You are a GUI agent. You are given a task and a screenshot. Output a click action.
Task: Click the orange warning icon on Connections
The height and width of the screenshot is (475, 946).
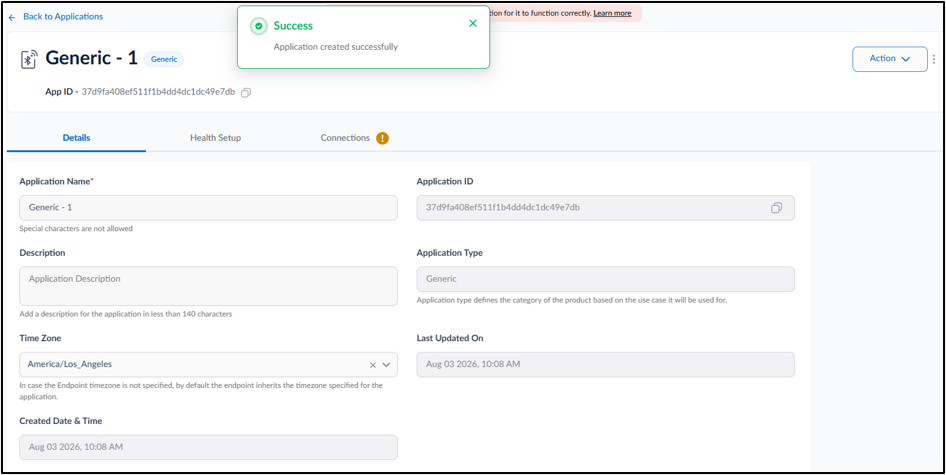(x=382, y=138)
